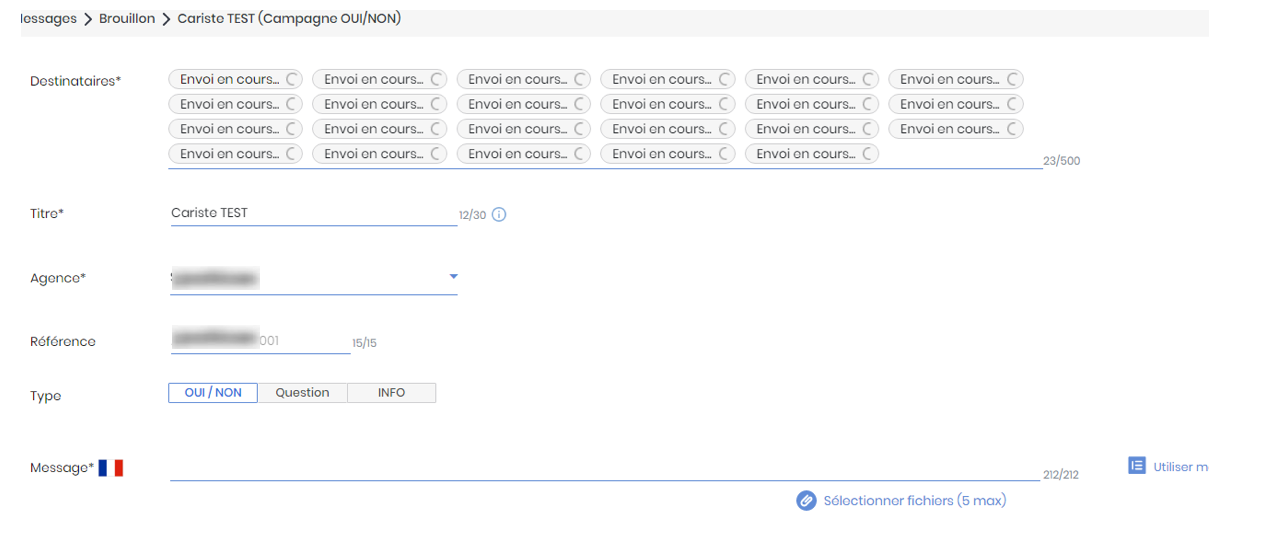This screenshot has height=551, width=1272.
Task: Select the OUI / NON message type
Action: coord(213,393)
